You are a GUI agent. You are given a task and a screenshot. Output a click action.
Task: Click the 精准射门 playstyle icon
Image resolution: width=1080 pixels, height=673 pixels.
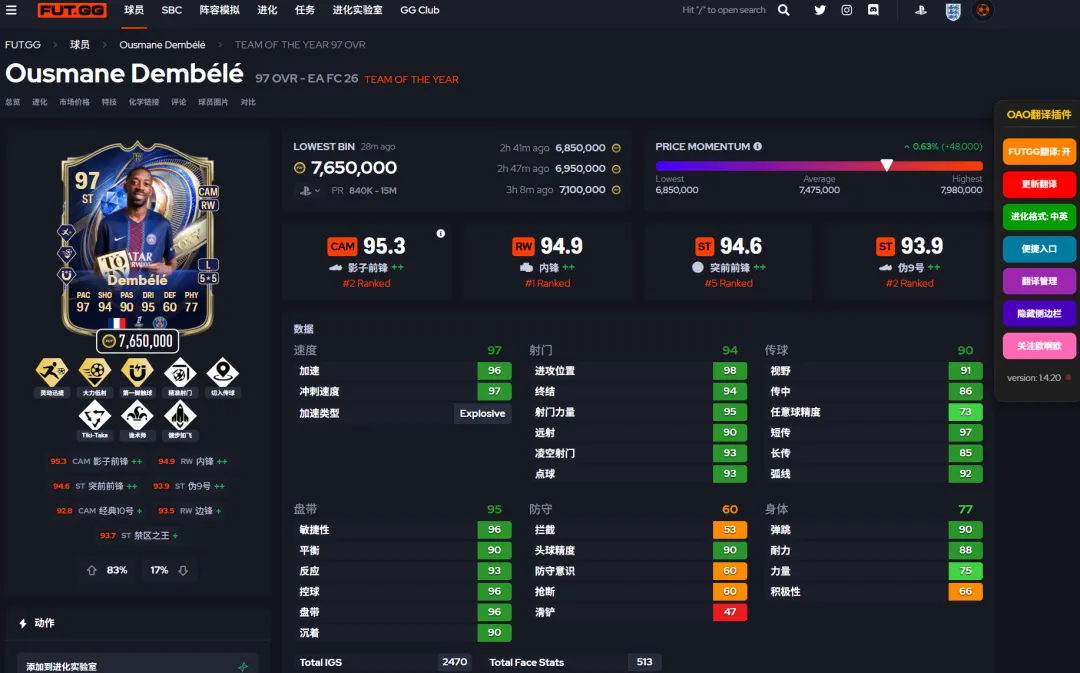pyautogui.click(x=180, y=373)
